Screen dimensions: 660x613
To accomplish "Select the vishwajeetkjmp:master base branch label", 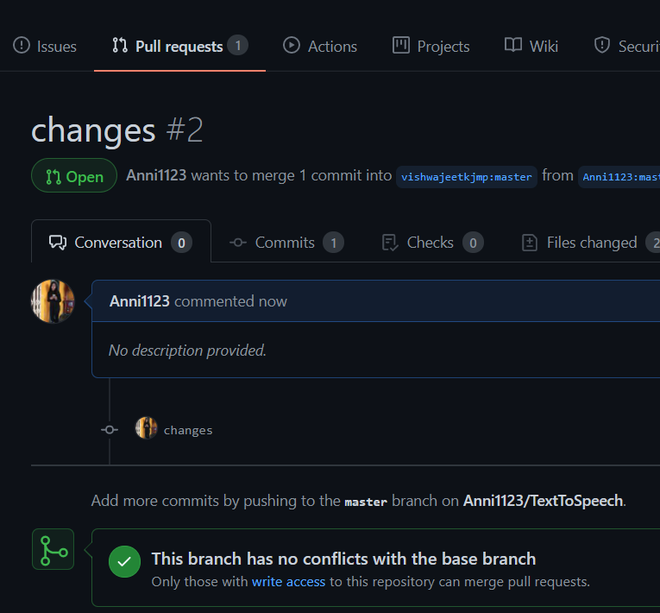I will 466,177.
